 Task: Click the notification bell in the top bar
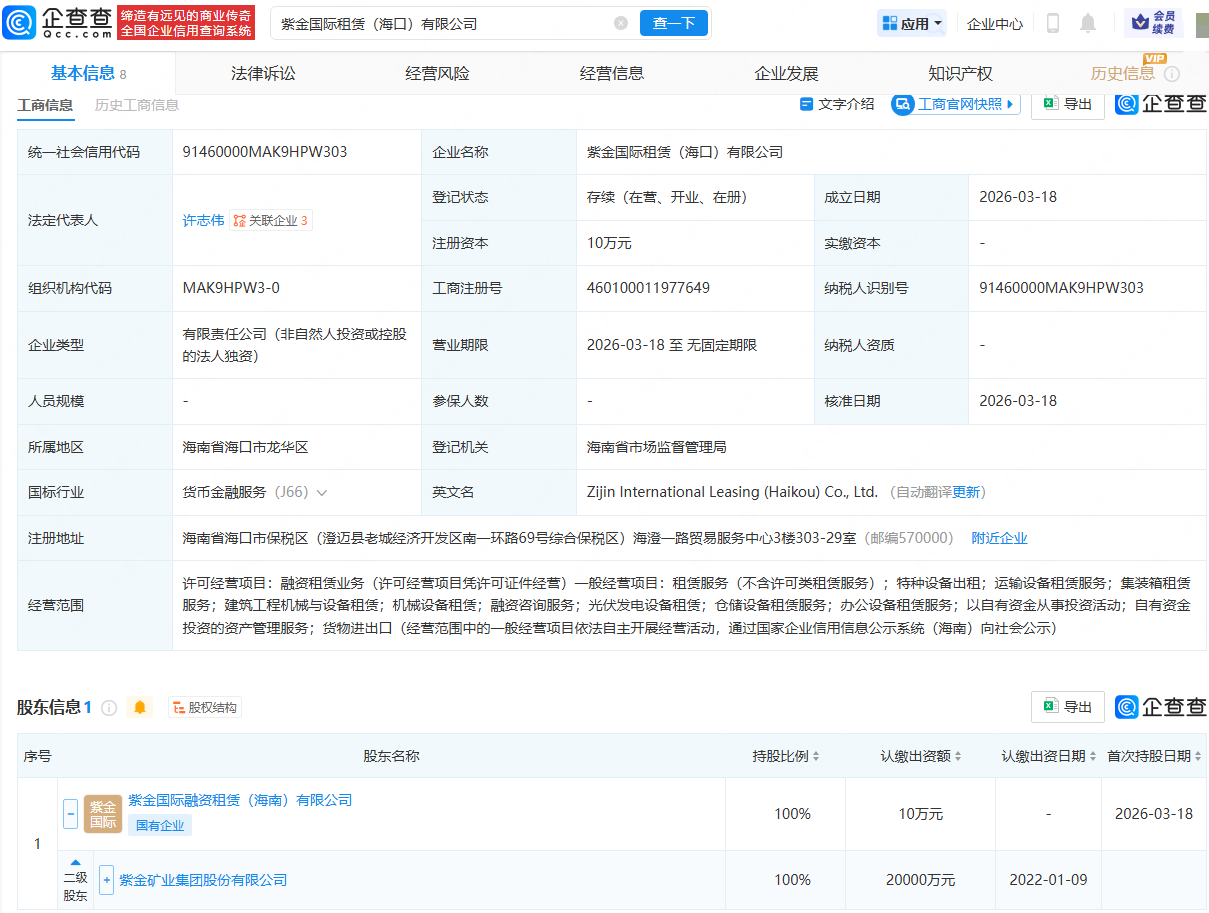pos(1088,22)
